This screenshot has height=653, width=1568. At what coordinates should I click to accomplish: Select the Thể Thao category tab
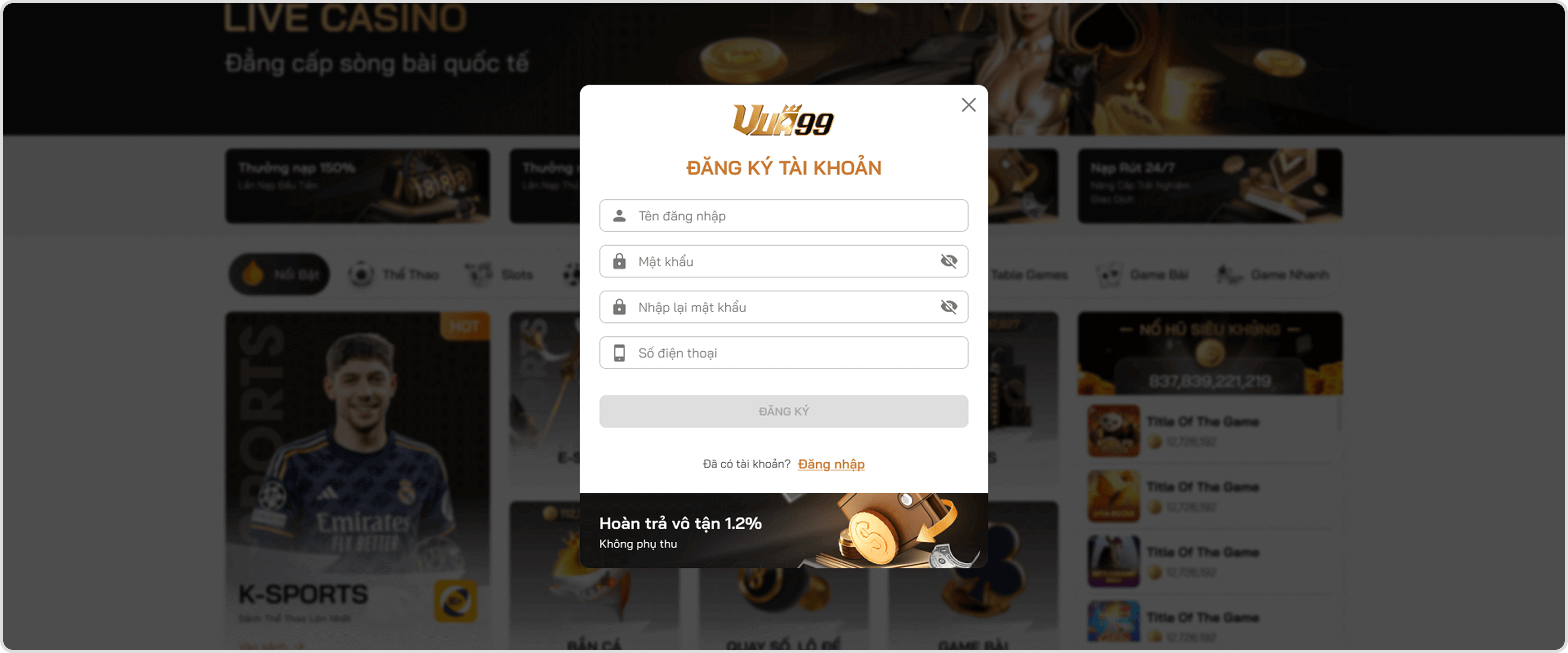[394, 275]
